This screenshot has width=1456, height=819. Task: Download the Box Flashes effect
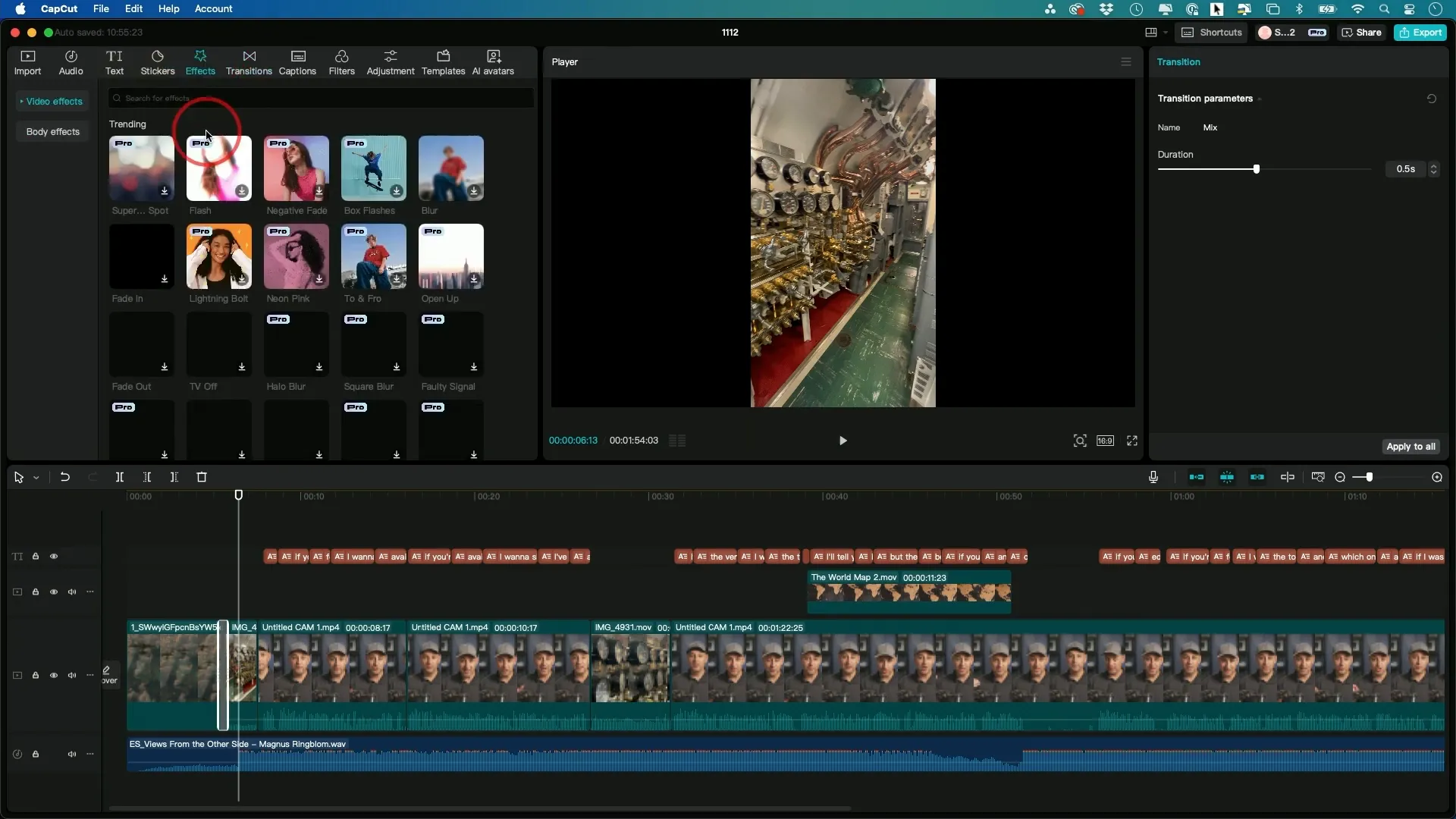pos(397,190)
